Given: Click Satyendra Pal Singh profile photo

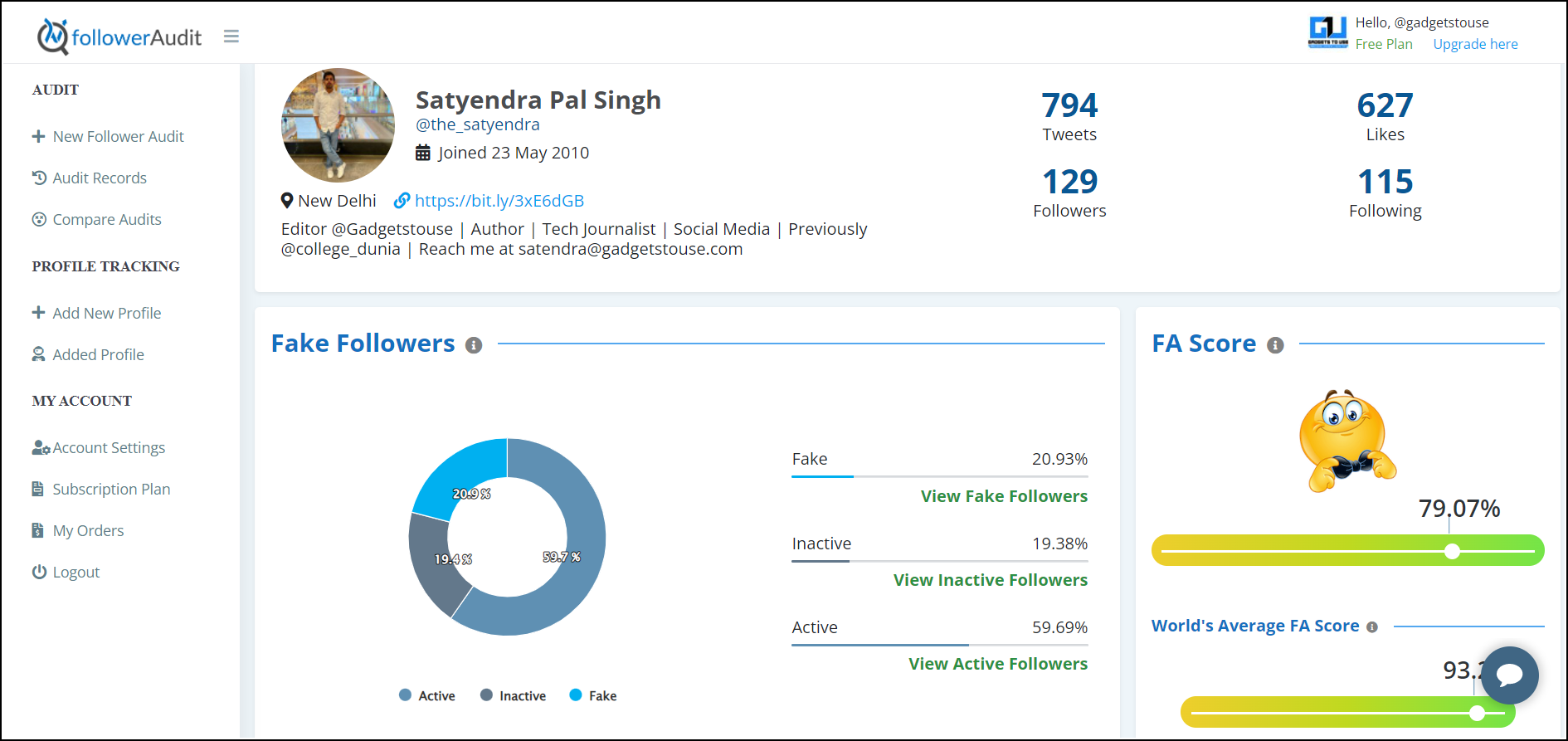Looking at the screenshot, I should click(338, 125).
